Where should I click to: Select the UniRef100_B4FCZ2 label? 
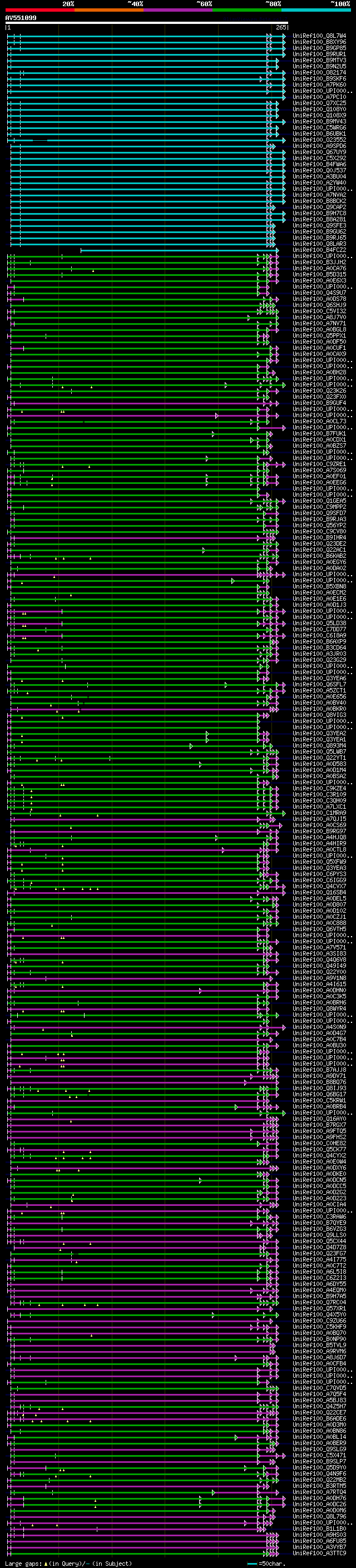(319, 250)
